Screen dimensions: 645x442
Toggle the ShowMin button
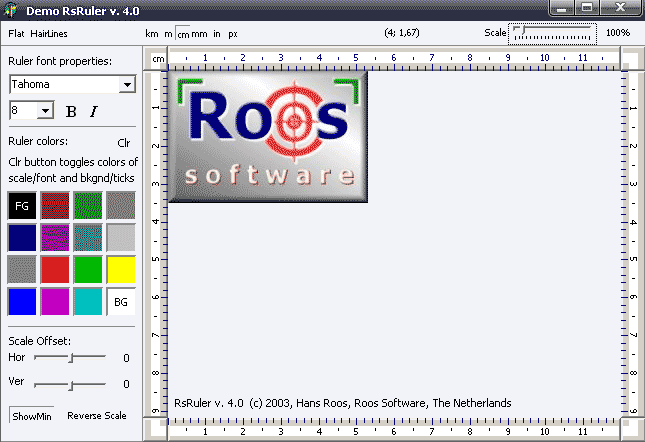pyautogui.click(x=32, y=416)
